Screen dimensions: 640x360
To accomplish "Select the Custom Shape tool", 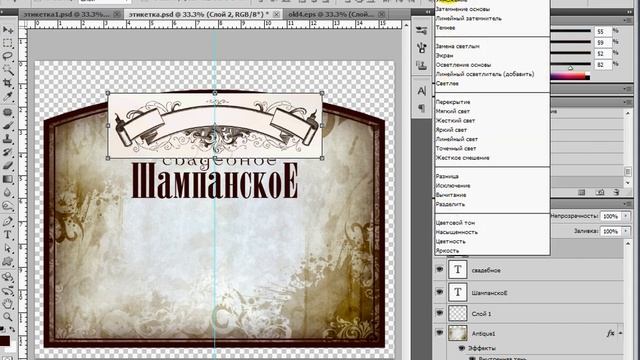I will coord(8,262).
